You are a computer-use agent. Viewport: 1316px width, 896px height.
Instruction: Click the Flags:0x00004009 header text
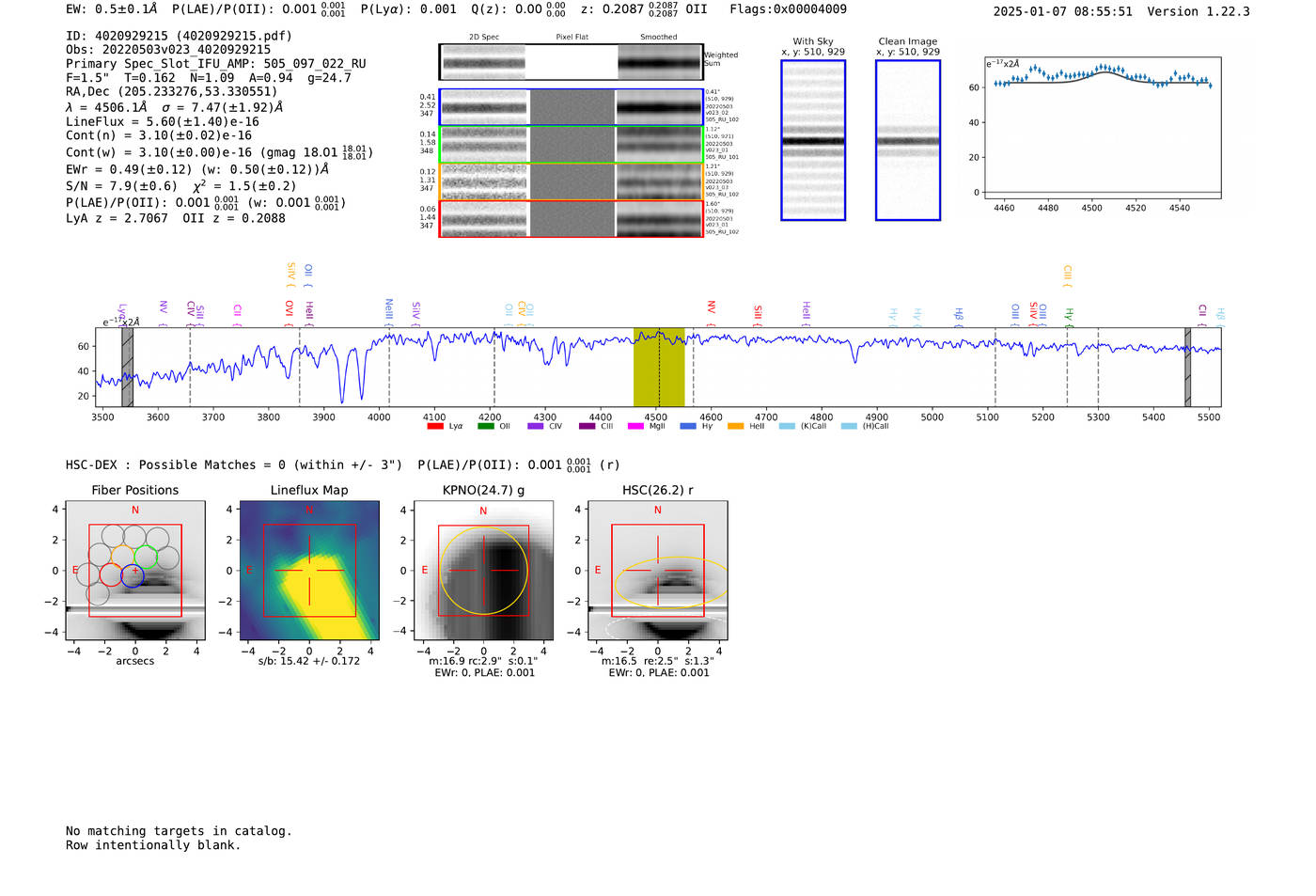point(788,9)
